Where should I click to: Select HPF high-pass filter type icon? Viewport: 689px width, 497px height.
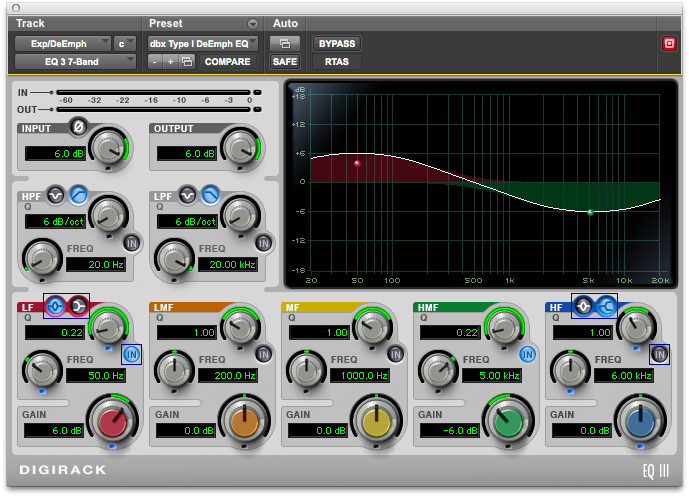click(x=79, y=195)
